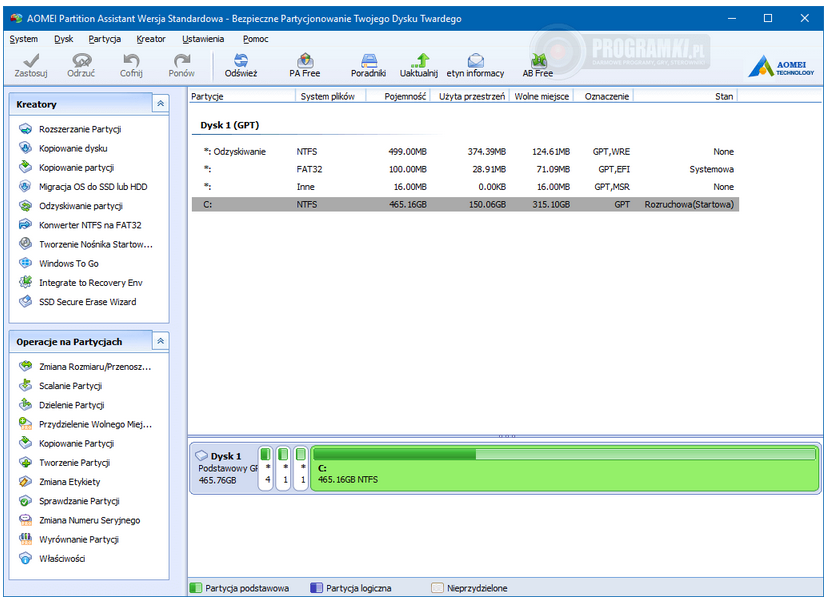Sort by Pojemność column header

[x=398, y=96]
